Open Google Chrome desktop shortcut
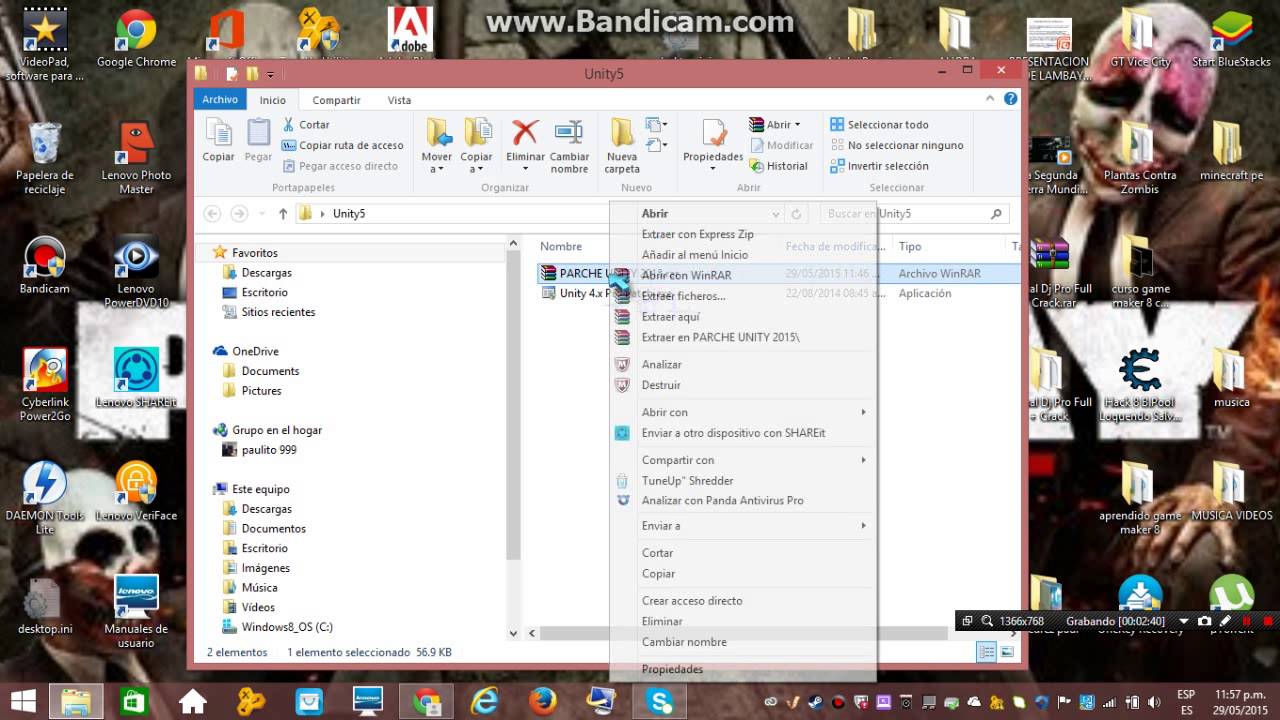This screenshot has height=720, width=1280. coord(136,41)
